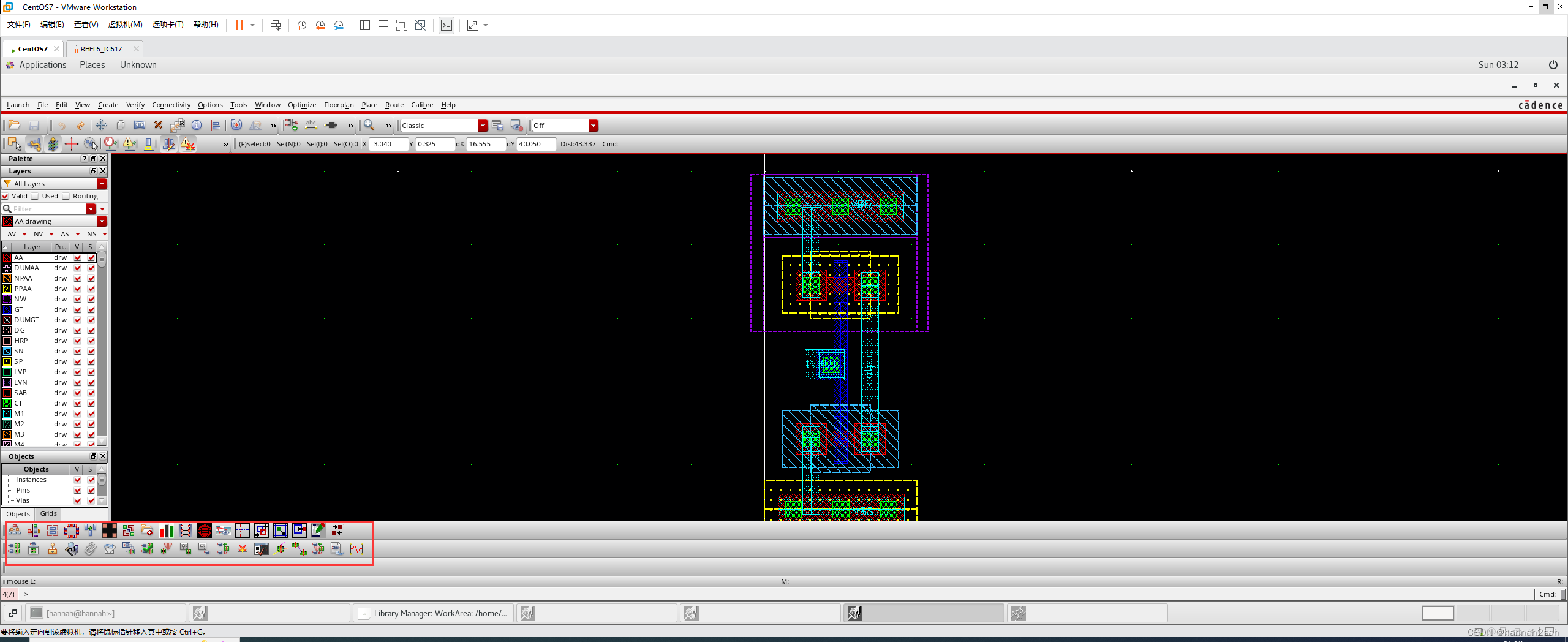1568x642 pixels.
Task: Activate the Zoom magnifier tool
Action: (x=368, y=125)
